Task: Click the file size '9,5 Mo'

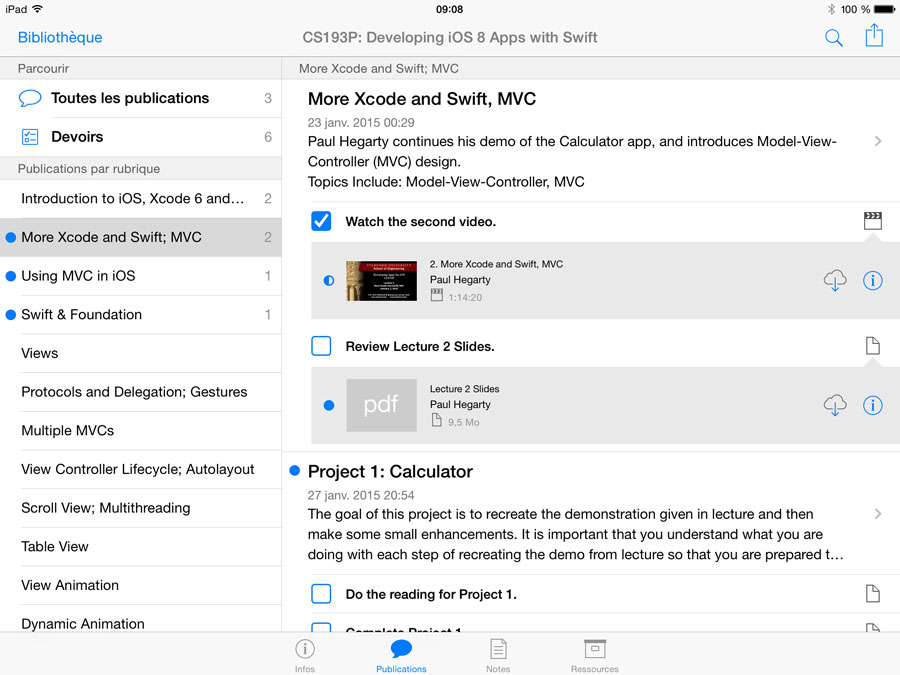Action: coord(464,422)
